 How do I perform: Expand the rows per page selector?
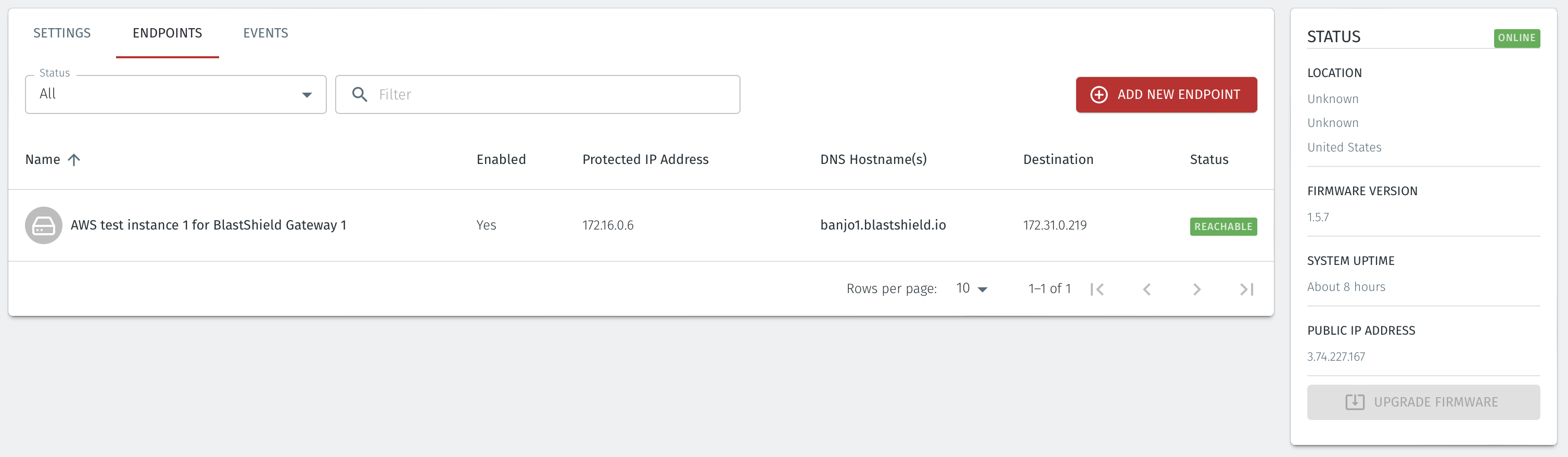pos(972,289)
